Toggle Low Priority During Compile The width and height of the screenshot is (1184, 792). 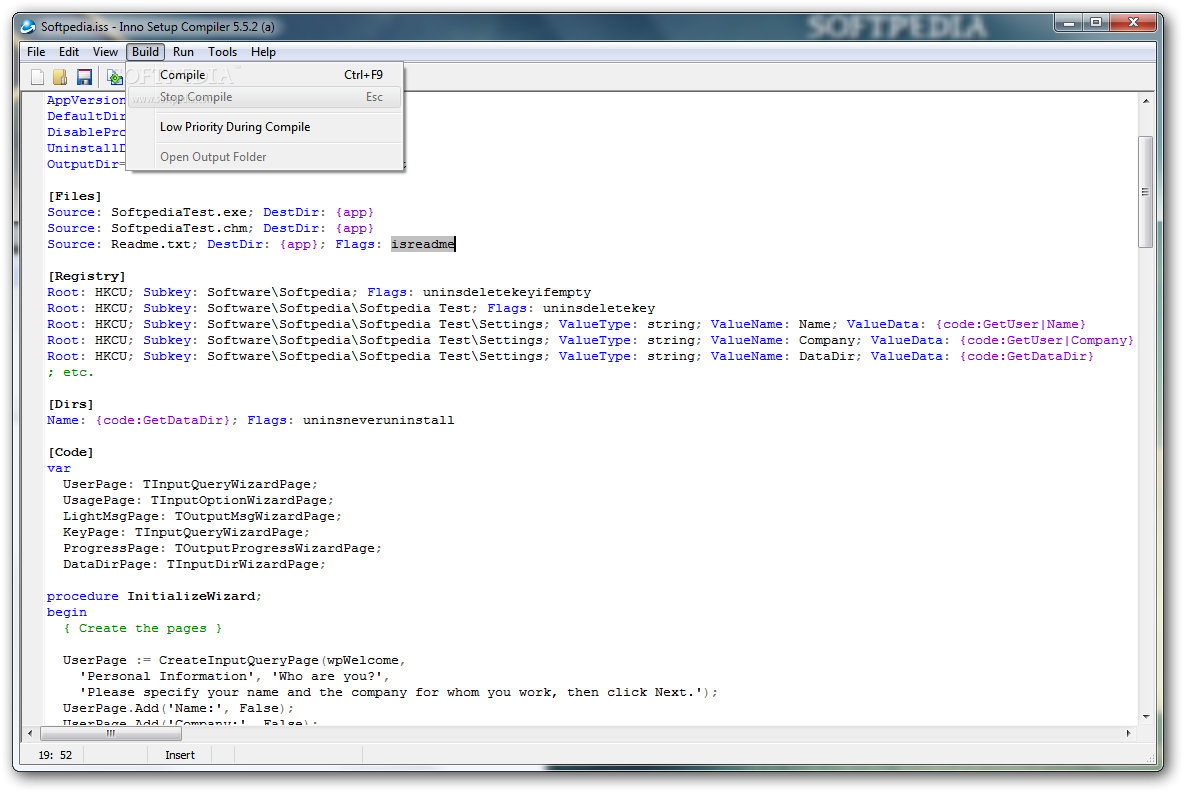coord(265,127)
